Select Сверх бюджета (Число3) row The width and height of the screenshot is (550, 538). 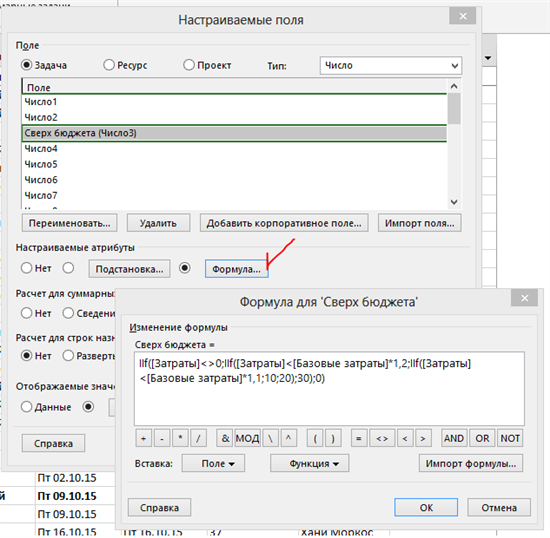coord(234,133)
